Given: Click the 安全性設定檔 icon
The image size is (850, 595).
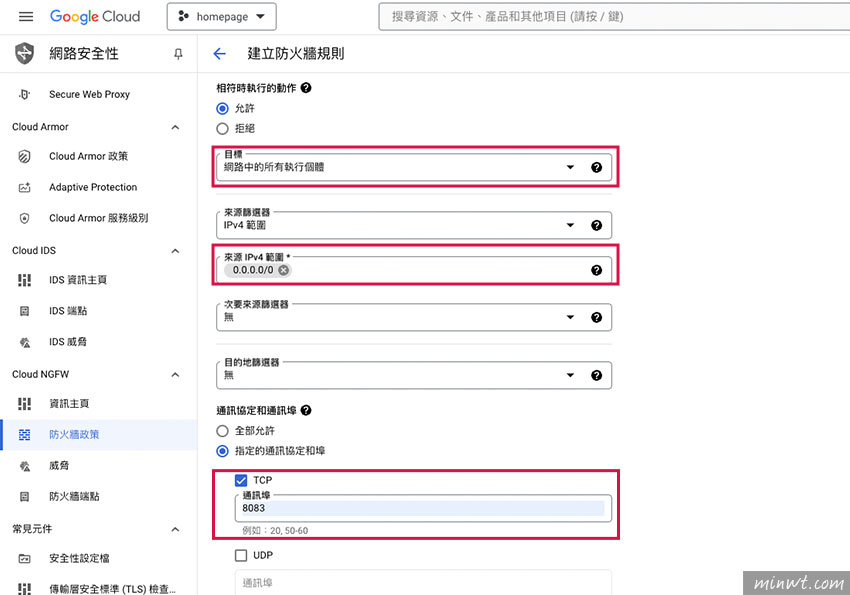Looking at the screenshot, I should pos(24,558).
